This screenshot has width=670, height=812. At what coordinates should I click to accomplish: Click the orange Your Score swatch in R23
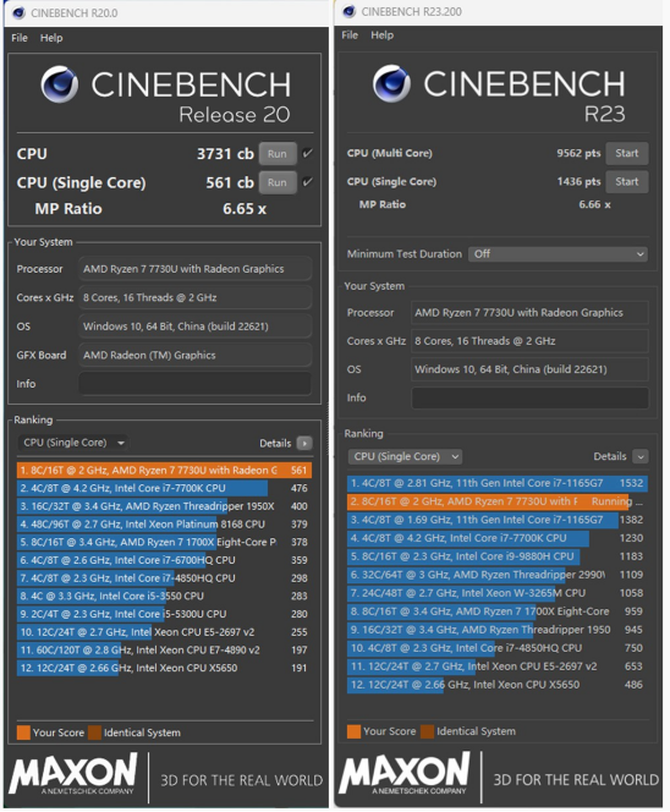tap(354, 731)
